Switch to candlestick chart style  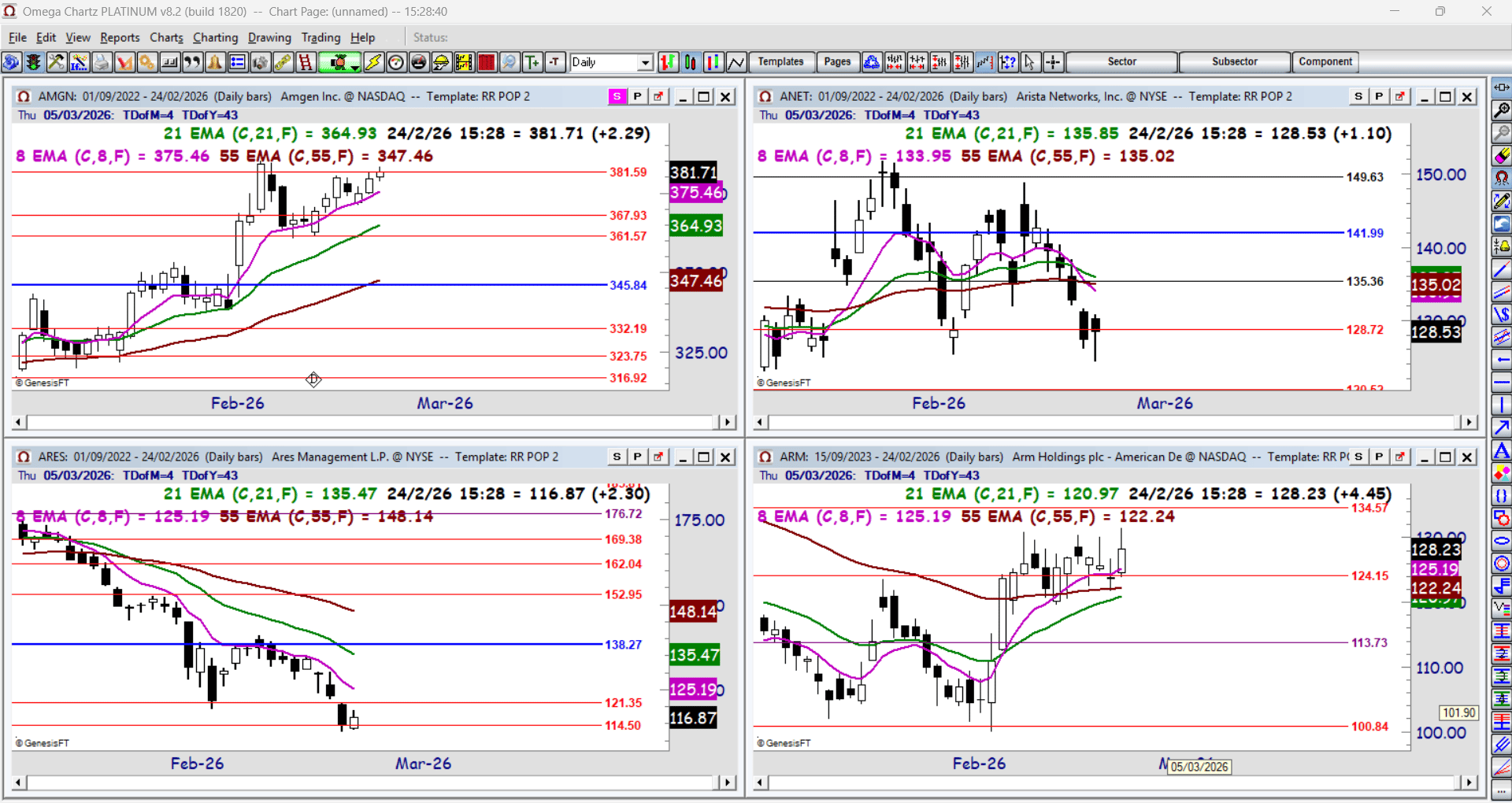(691, 62)
